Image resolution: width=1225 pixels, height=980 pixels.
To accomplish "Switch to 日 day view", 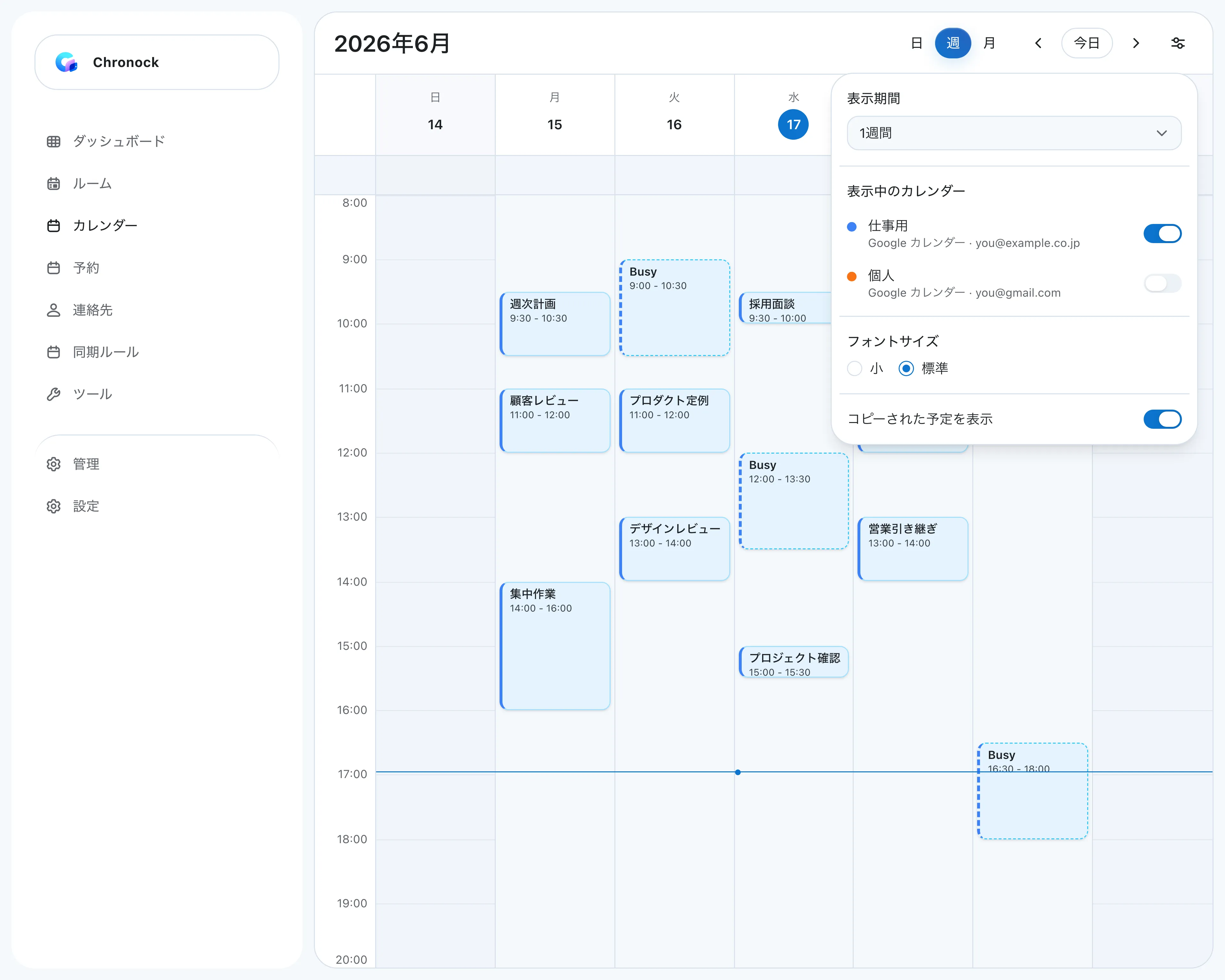I will [x=917, y=43].
